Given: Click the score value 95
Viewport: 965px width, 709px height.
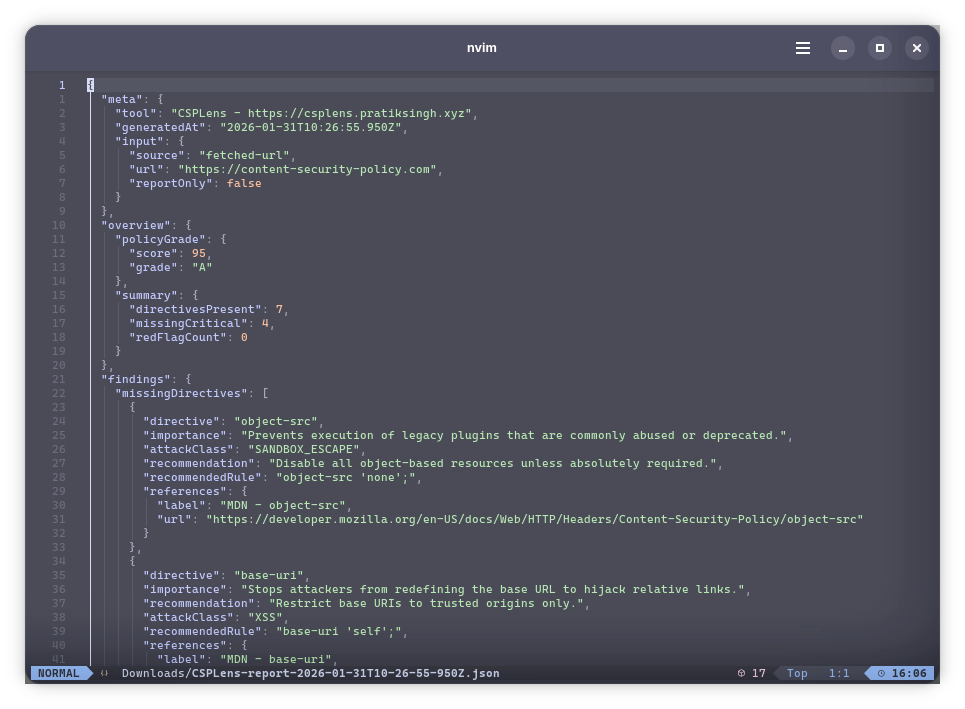Looking at the screenshot, I should (198, 253).
